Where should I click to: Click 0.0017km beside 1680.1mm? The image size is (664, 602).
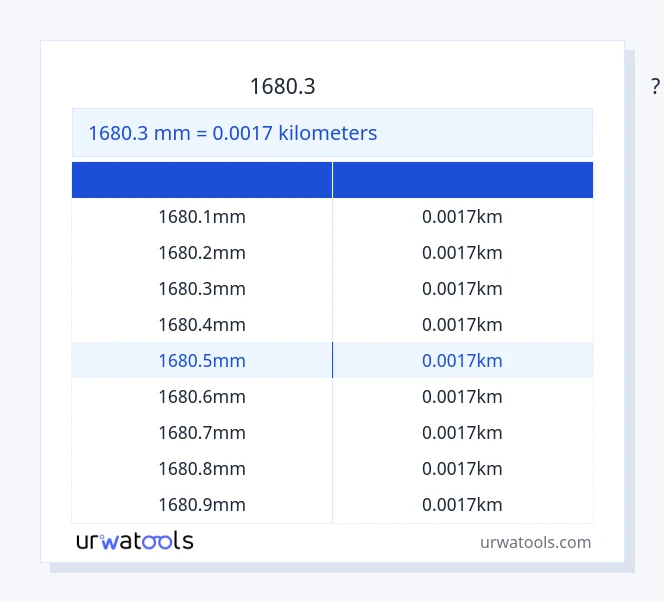pyautogui.click(x=462, y=217)
